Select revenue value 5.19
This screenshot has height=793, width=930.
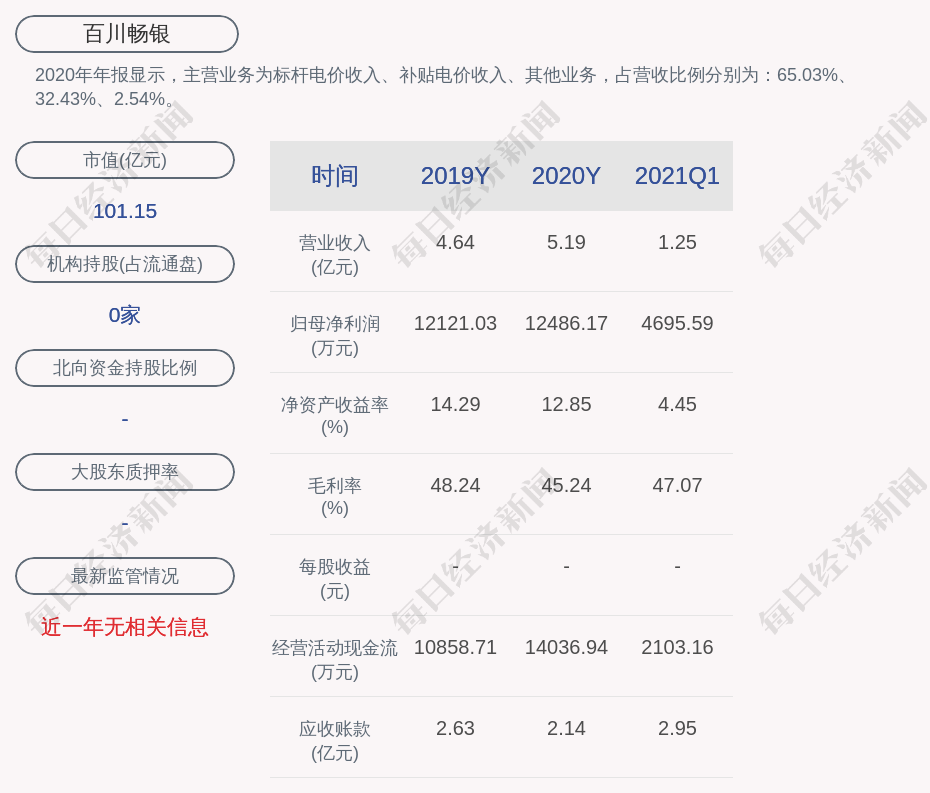(566, 243)
